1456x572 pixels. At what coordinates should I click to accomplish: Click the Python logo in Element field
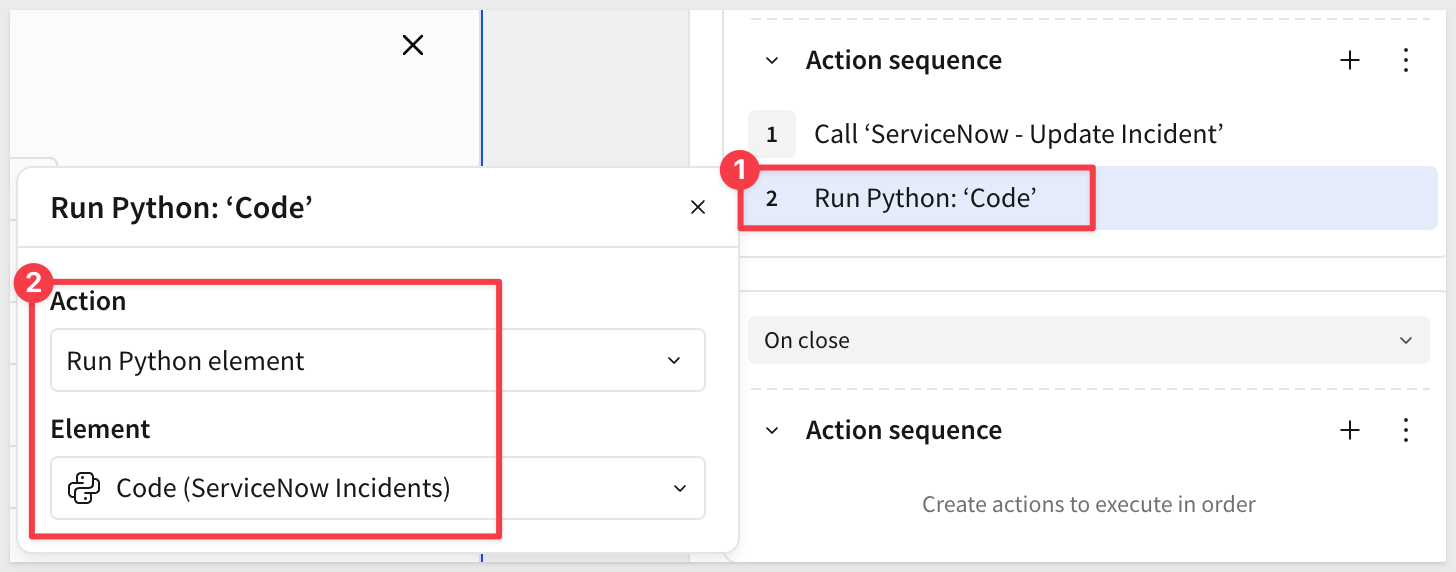tap(84, 488)
